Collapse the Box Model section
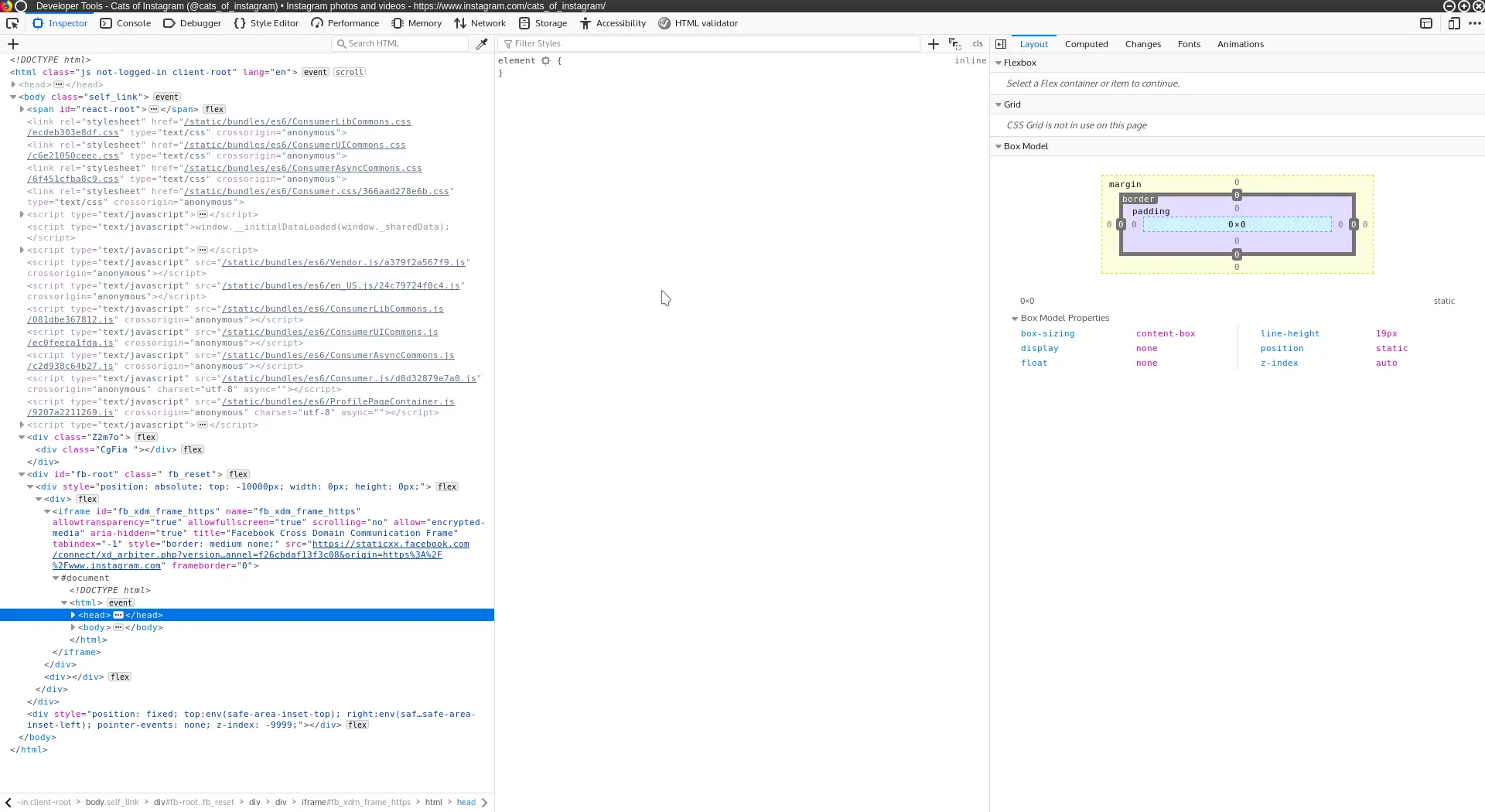 point(999,146)
